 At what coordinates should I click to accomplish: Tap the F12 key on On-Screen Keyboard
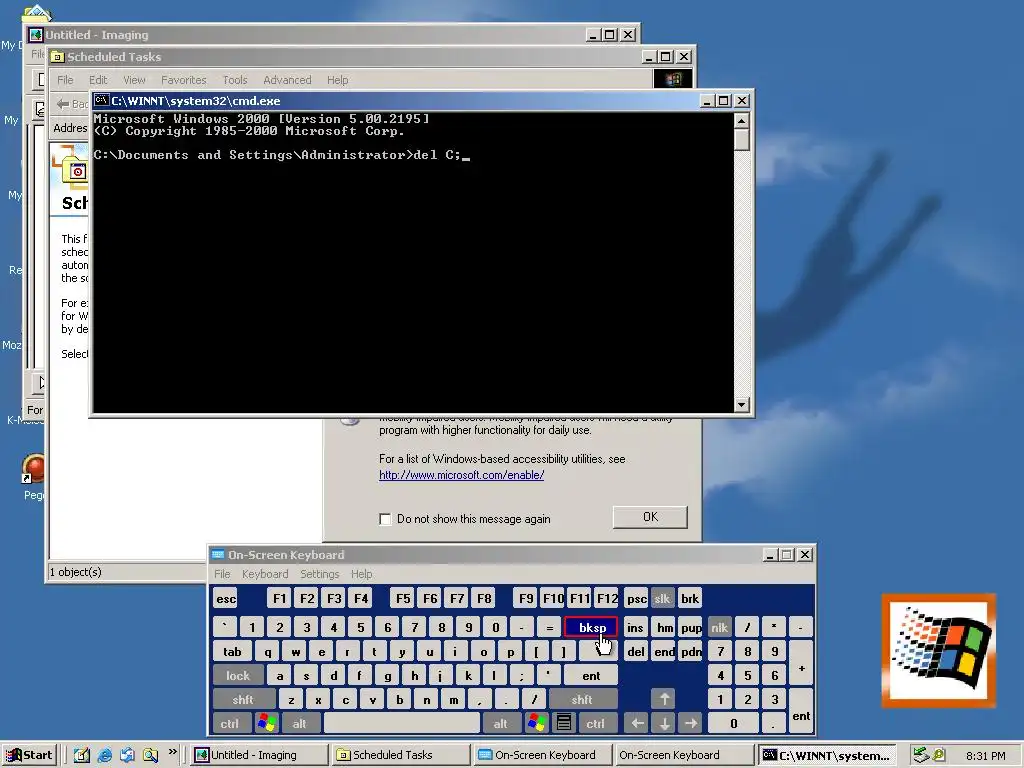point(607,599)
